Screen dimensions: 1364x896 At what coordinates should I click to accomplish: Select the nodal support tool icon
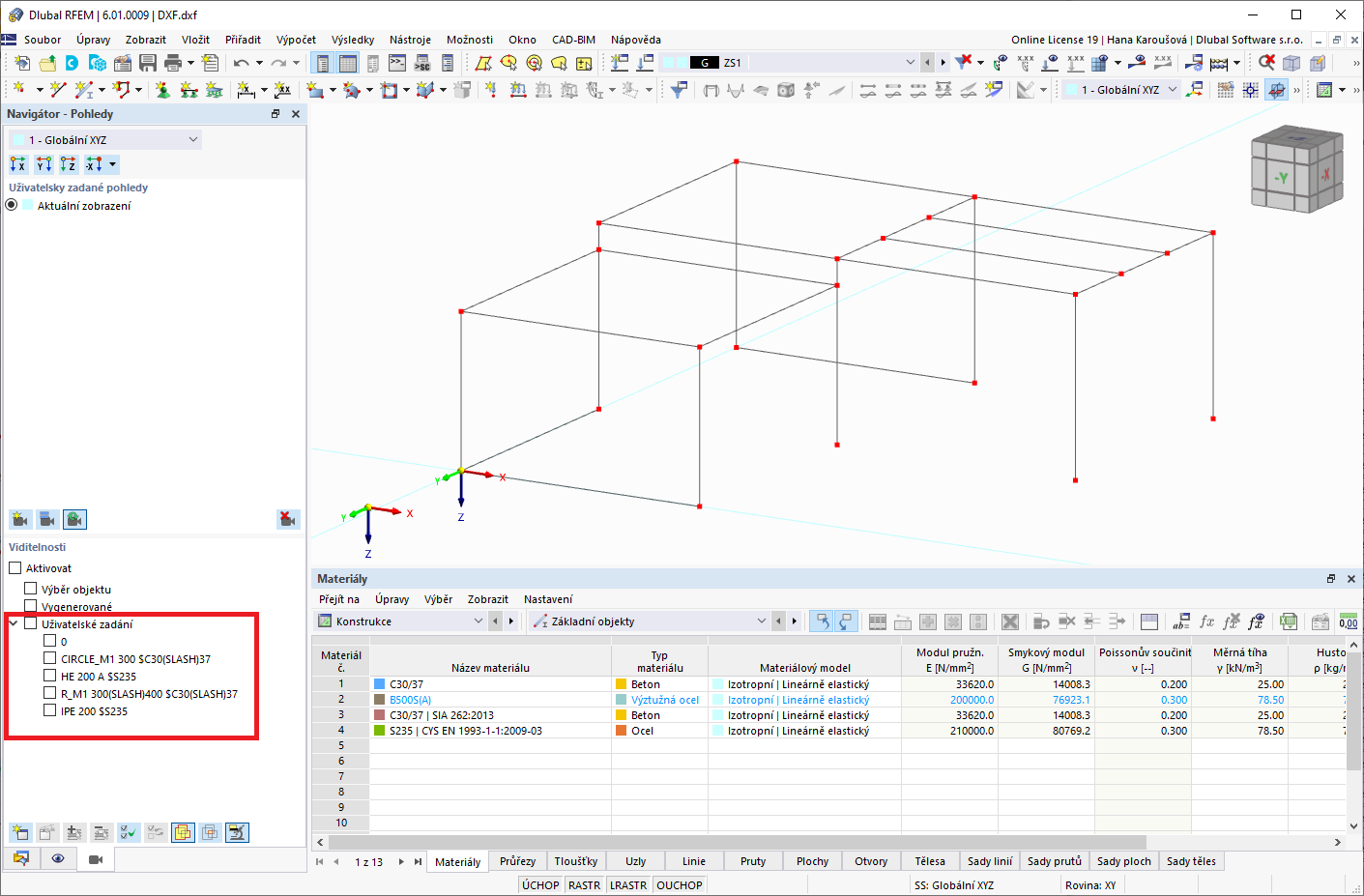point(162,90)
